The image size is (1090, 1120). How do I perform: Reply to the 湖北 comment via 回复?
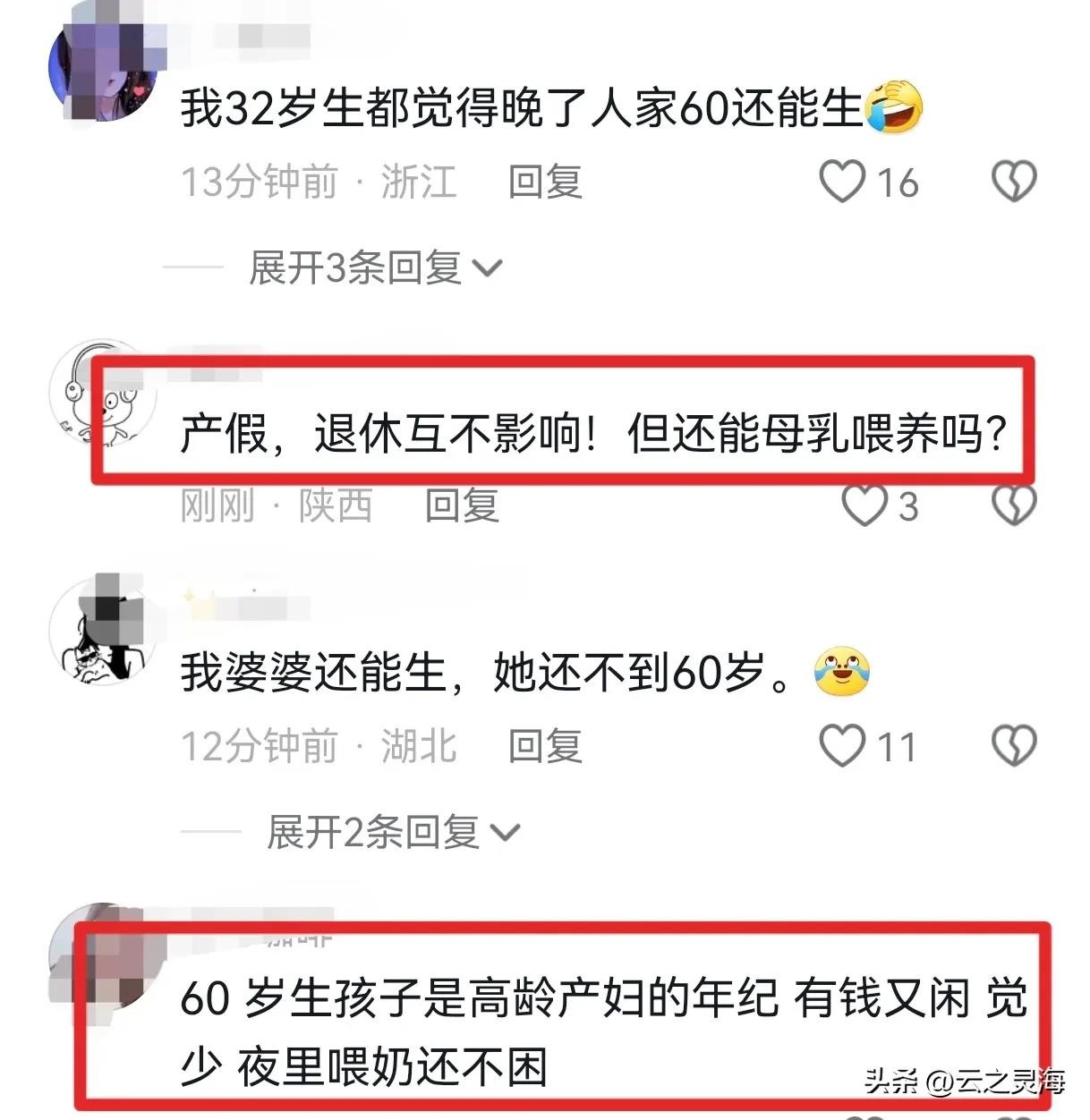[546, 746]
